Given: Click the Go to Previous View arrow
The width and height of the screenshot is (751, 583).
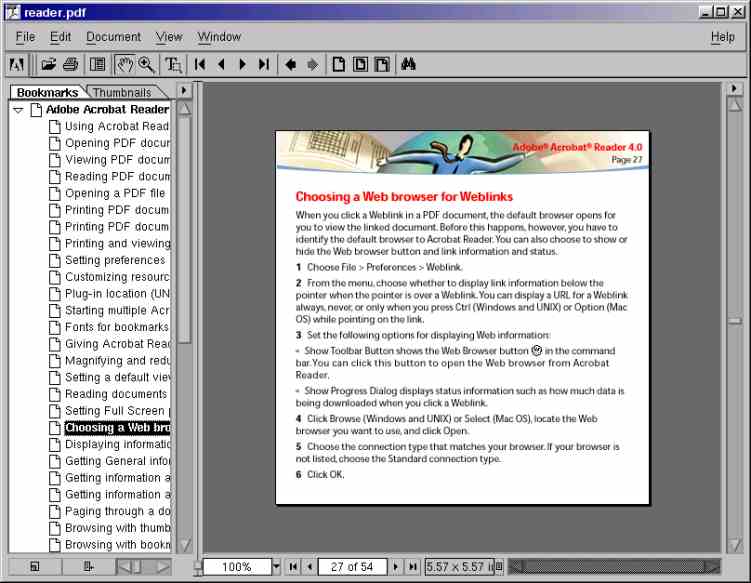Looking at the screenshot, I should [290, 64].
